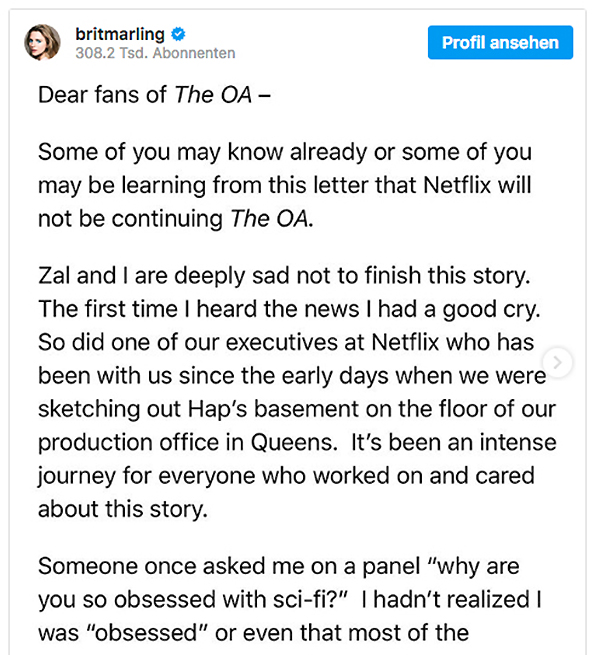Go to next slide with chevron arrow
The width and height of the screenshot is (600, 655).
pyautogui.click(x=557, y=362)
